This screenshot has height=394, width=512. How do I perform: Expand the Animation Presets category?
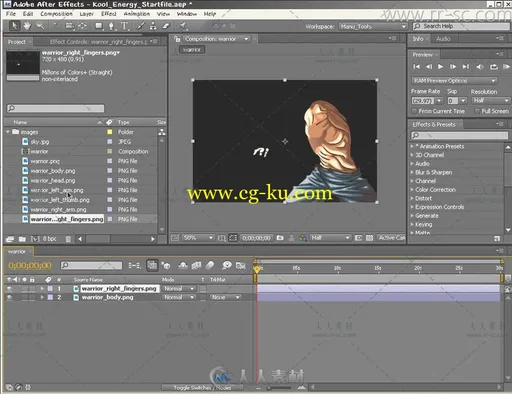(412, 146)
